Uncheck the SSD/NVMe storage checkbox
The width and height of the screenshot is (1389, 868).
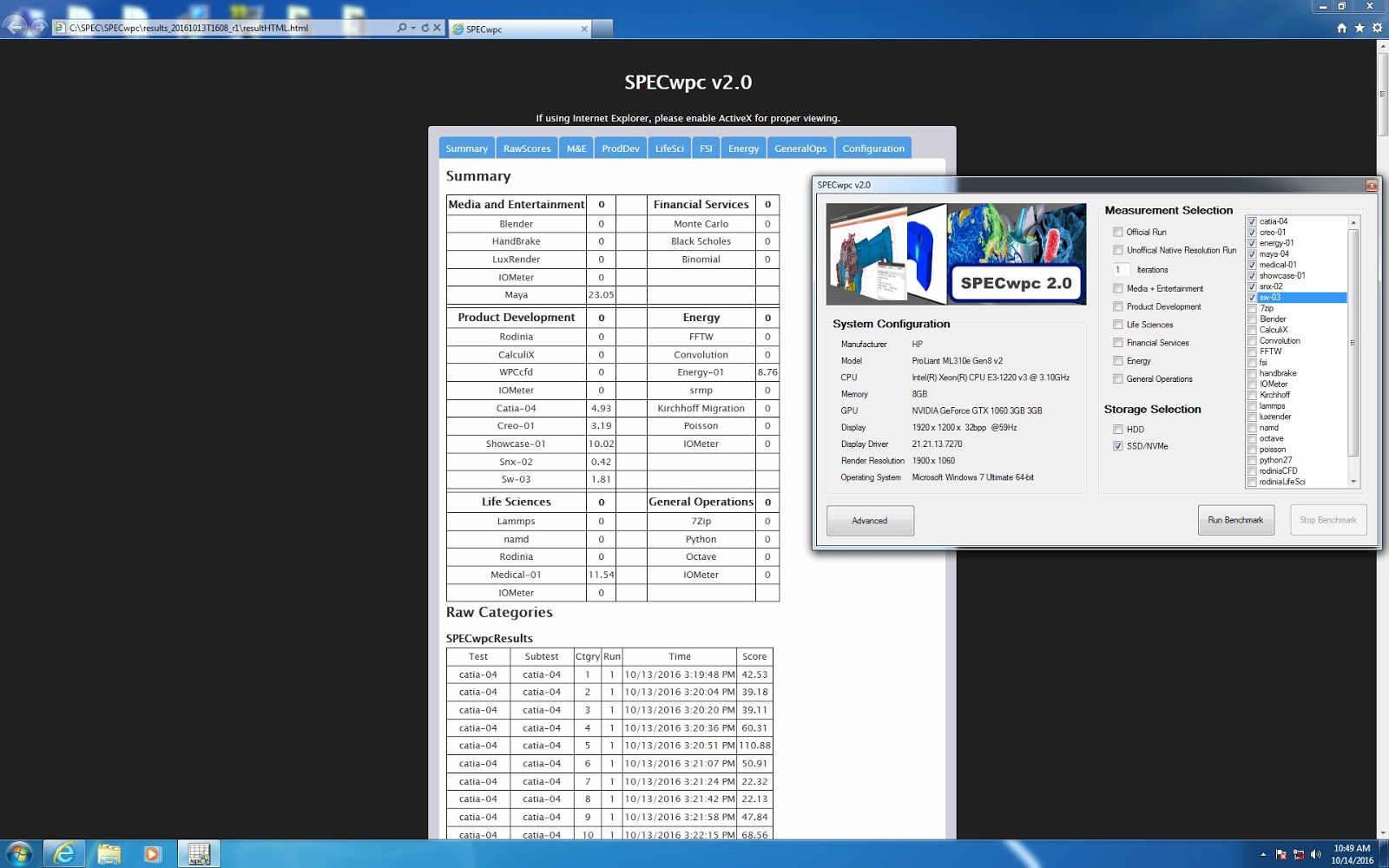pyautogui.click(x=1118, y=446)
